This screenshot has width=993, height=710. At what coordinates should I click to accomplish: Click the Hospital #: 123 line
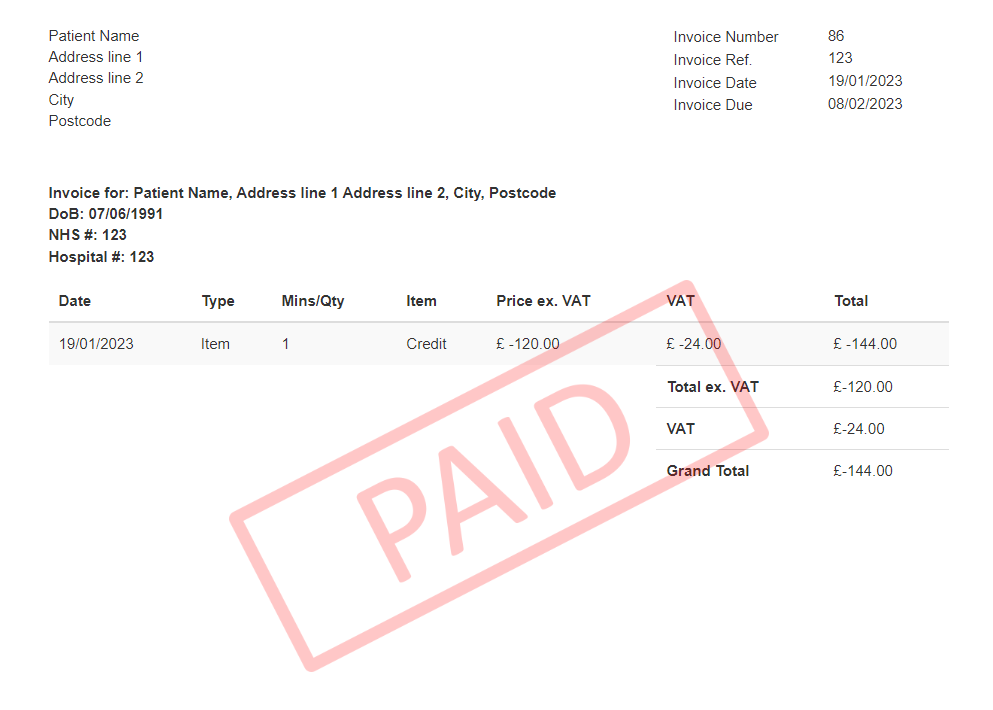click(101, 257)
